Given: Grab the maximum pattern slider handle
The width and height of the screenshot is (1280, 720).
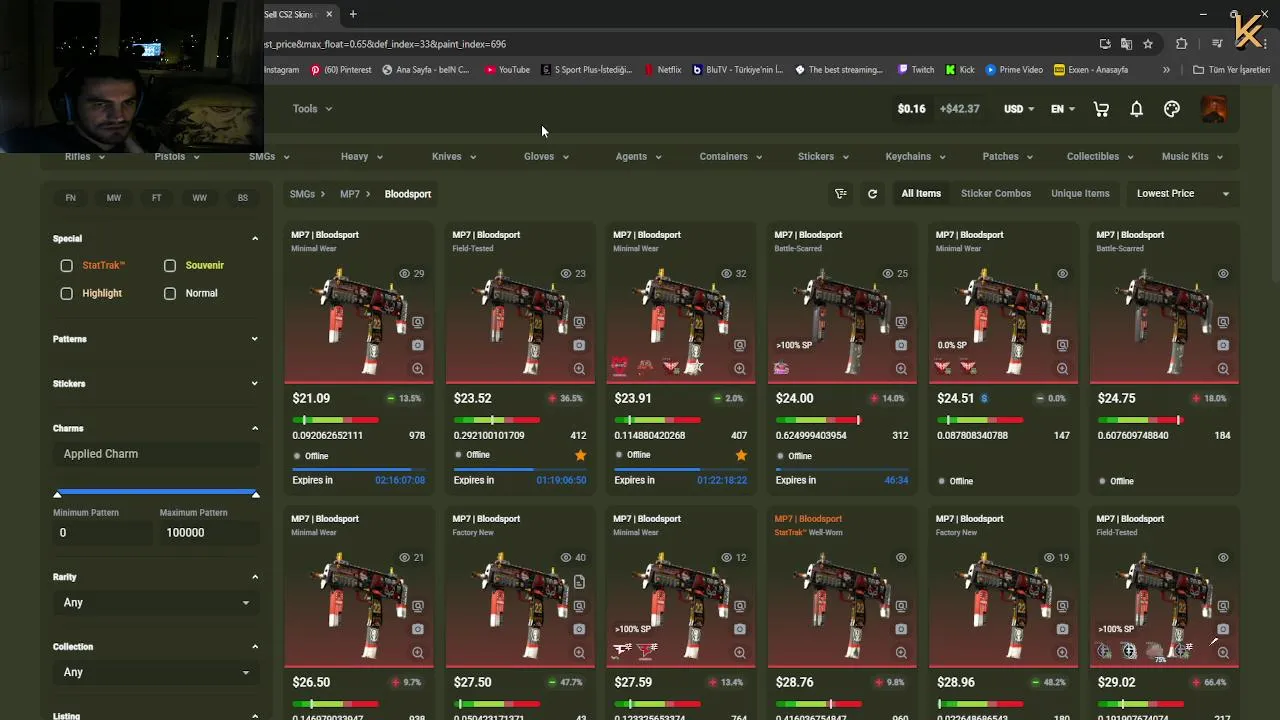Looking at the screenshot, I should [x=256, y=494].
